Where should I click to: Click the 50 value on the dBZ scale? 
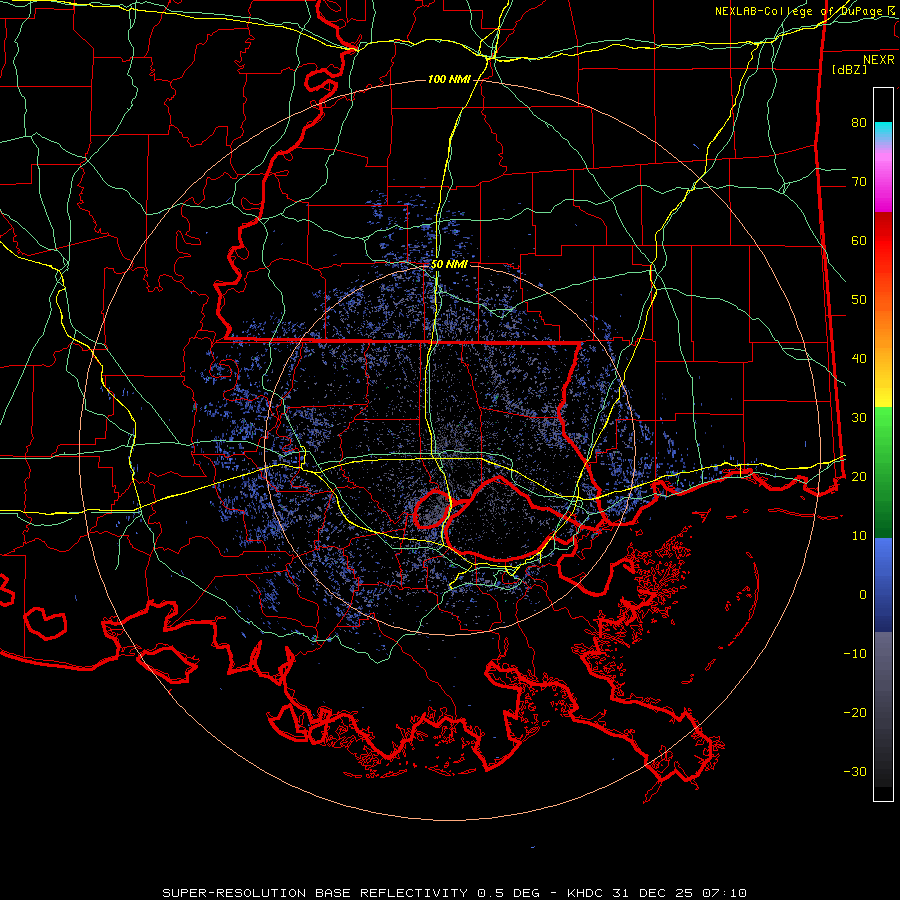(859, 300)
